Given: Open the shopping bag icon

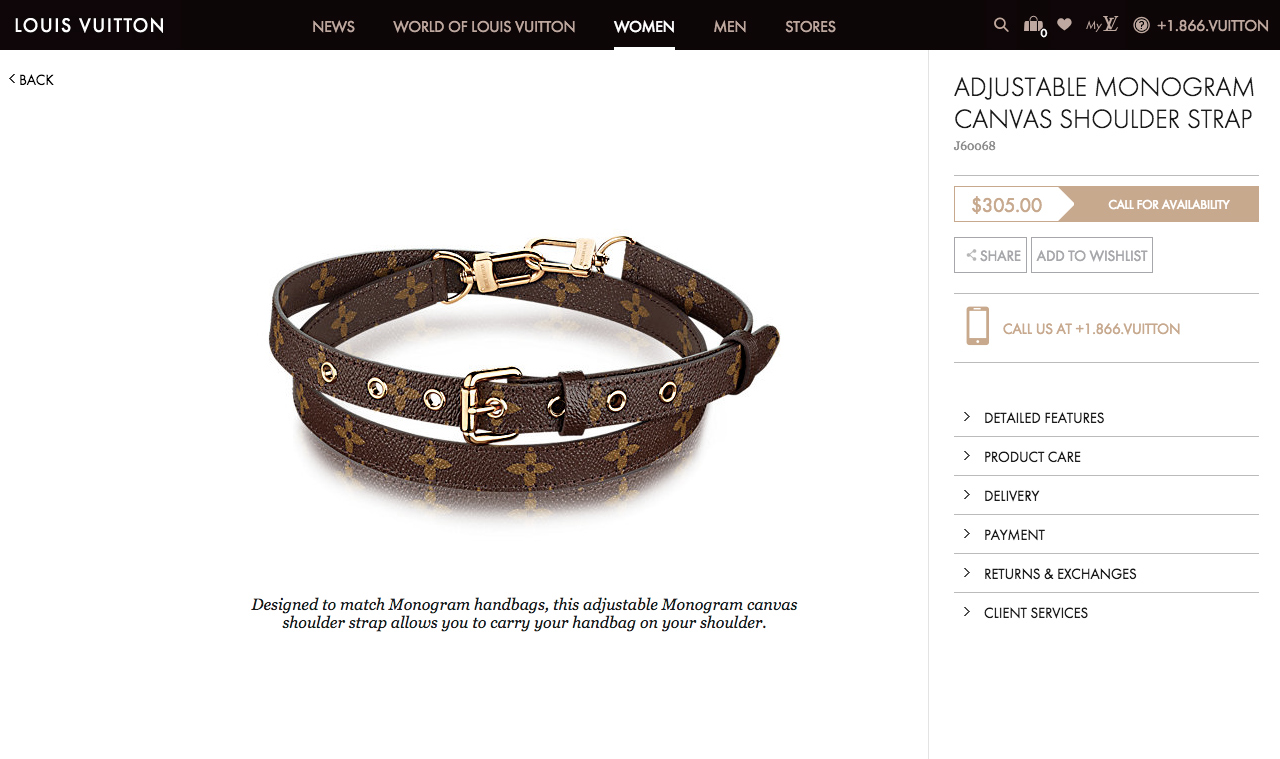Looking at the screenshot, I should pyautogui.click(x=1034, y=25).
